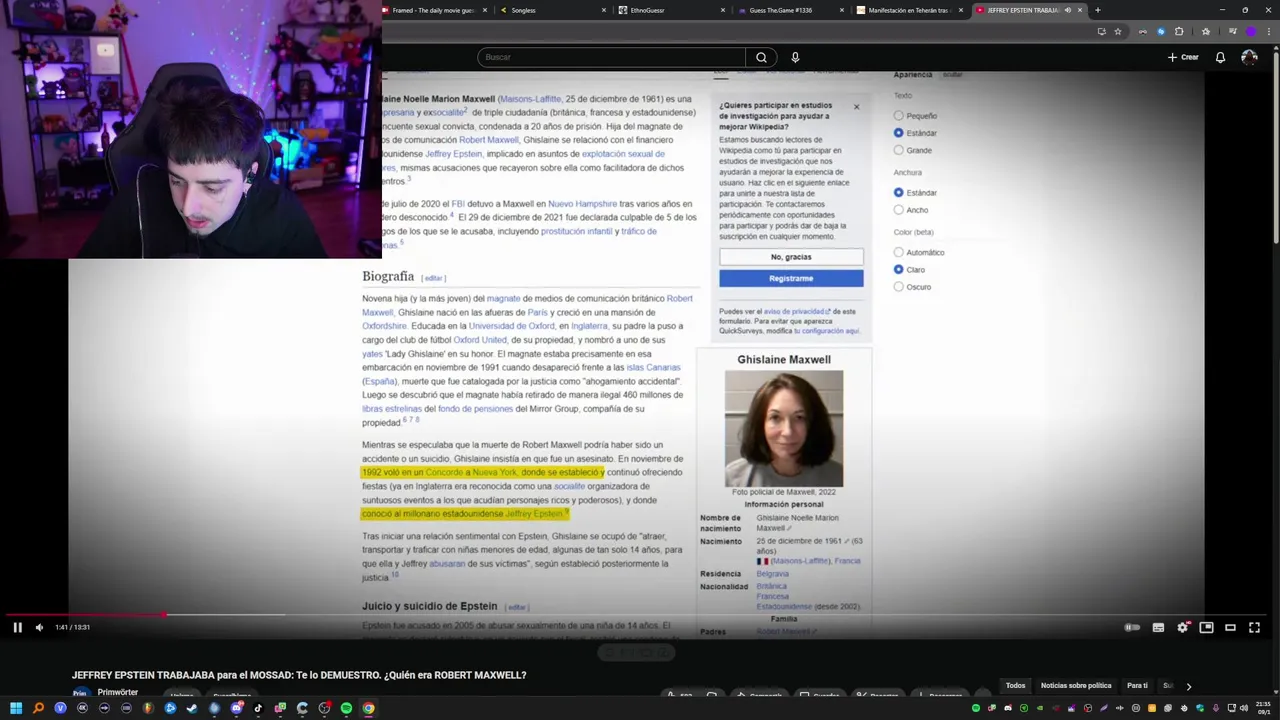
Task: Select the Claro color radio
Action: coord(898,269)
